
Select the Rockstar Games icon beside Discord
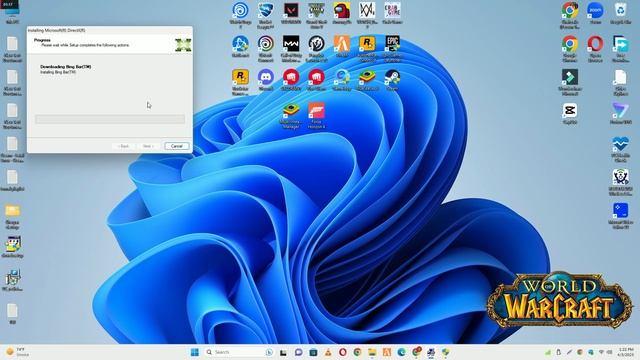pyautogui.click(x=240, y=80)
